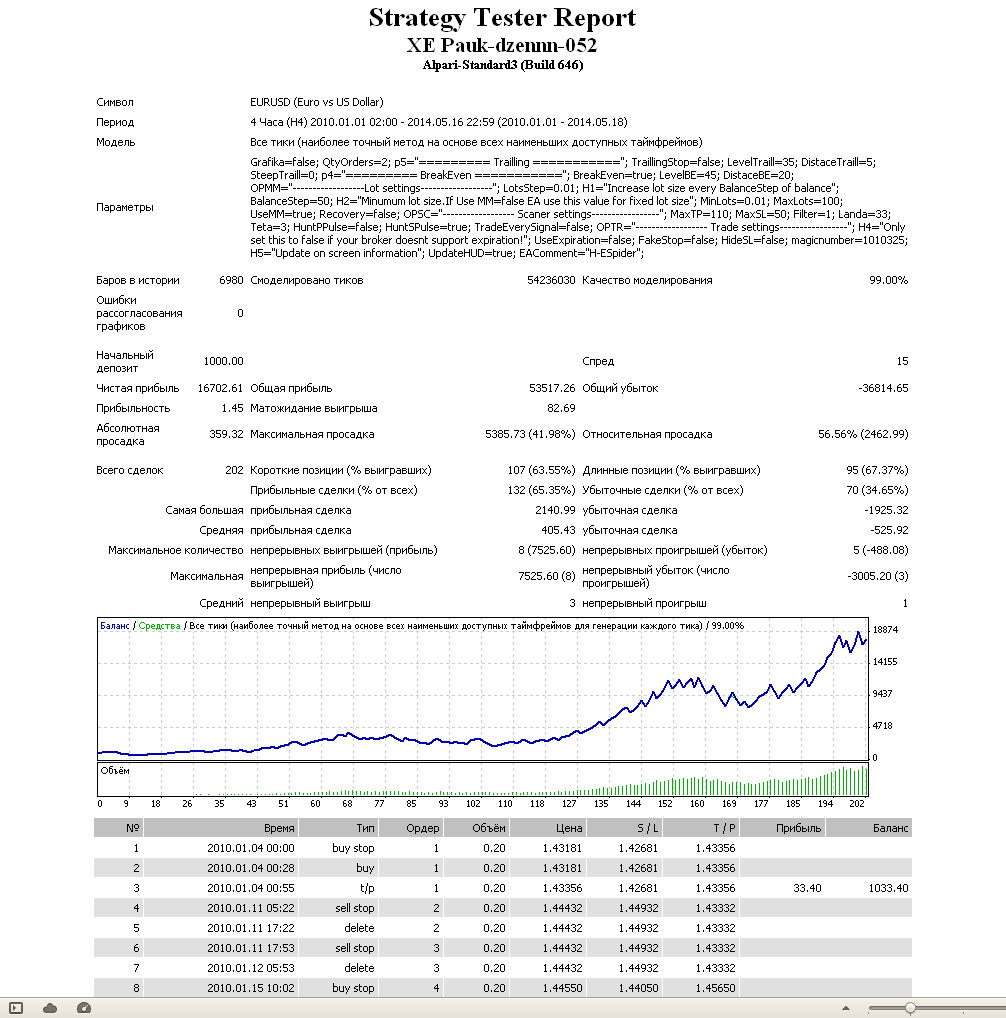Click the relative drawdown value 56.56% (2462.99)
The height and width of the screenshot is (1018, 1006).
(863, 434)
